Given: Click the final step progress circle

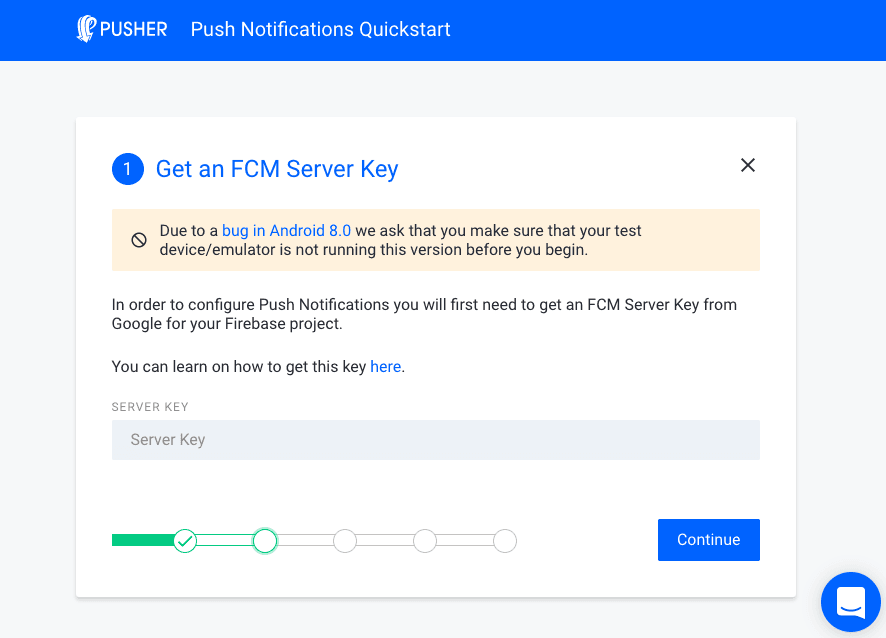Looking at the screenshot, I should (x=505, y=541).
